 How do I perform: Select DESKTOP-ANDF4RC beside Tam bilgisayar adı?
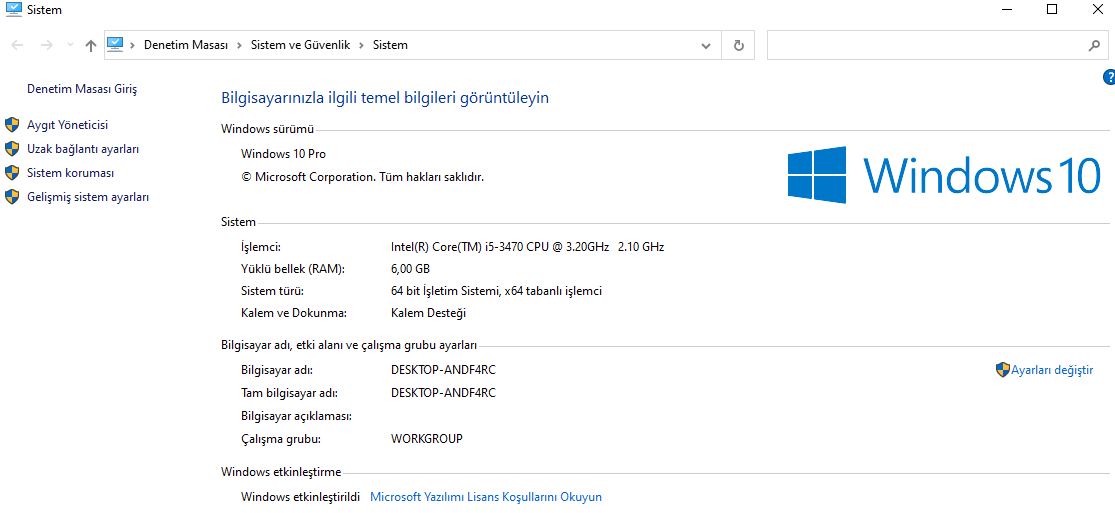(x=444, y=393)
